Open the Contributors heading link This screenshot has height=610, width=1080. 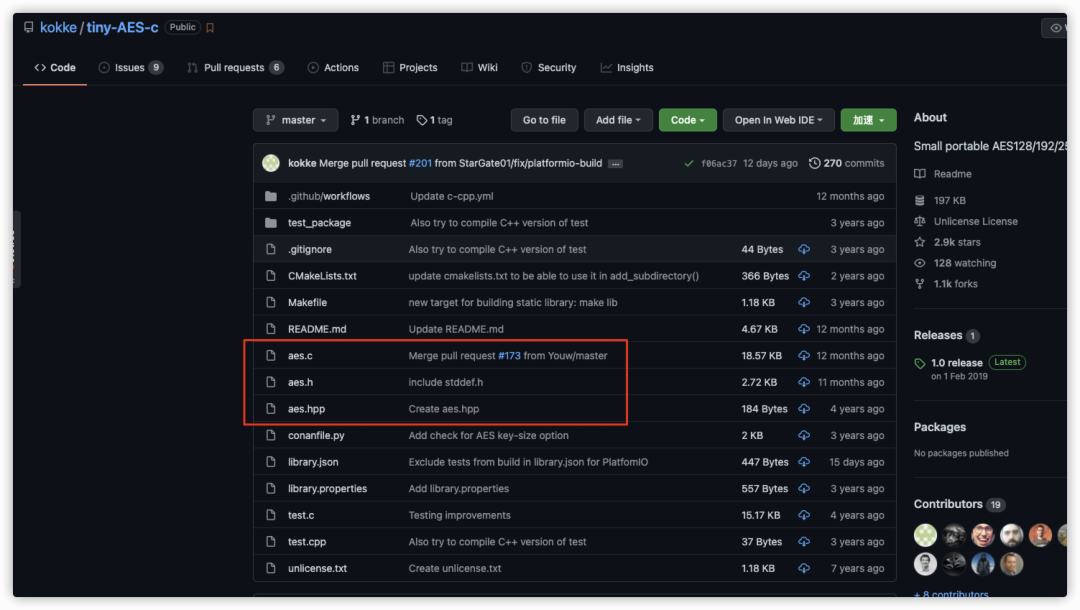pos(948,504)
